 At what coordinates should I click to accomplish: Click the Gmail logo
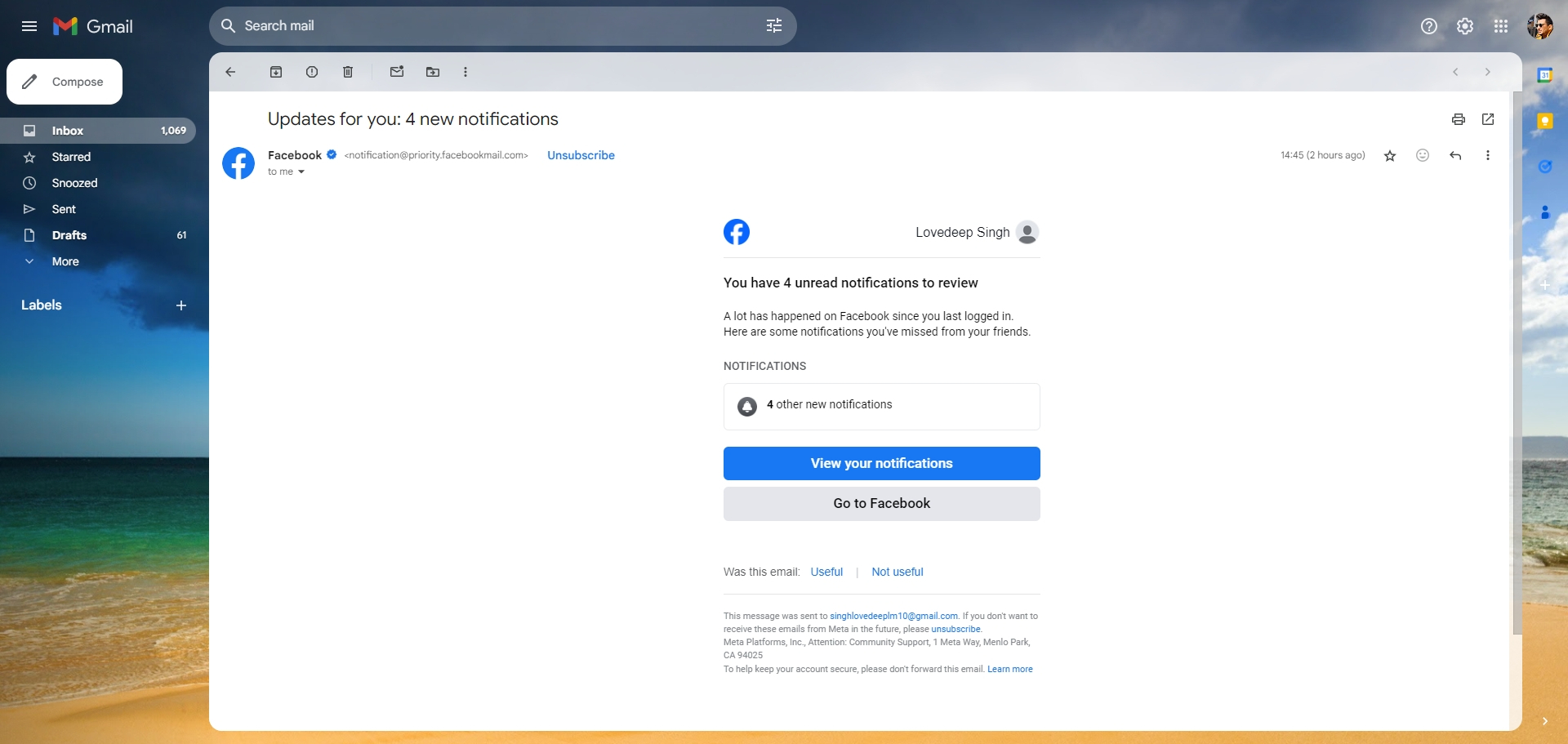[x=93, y=26]
